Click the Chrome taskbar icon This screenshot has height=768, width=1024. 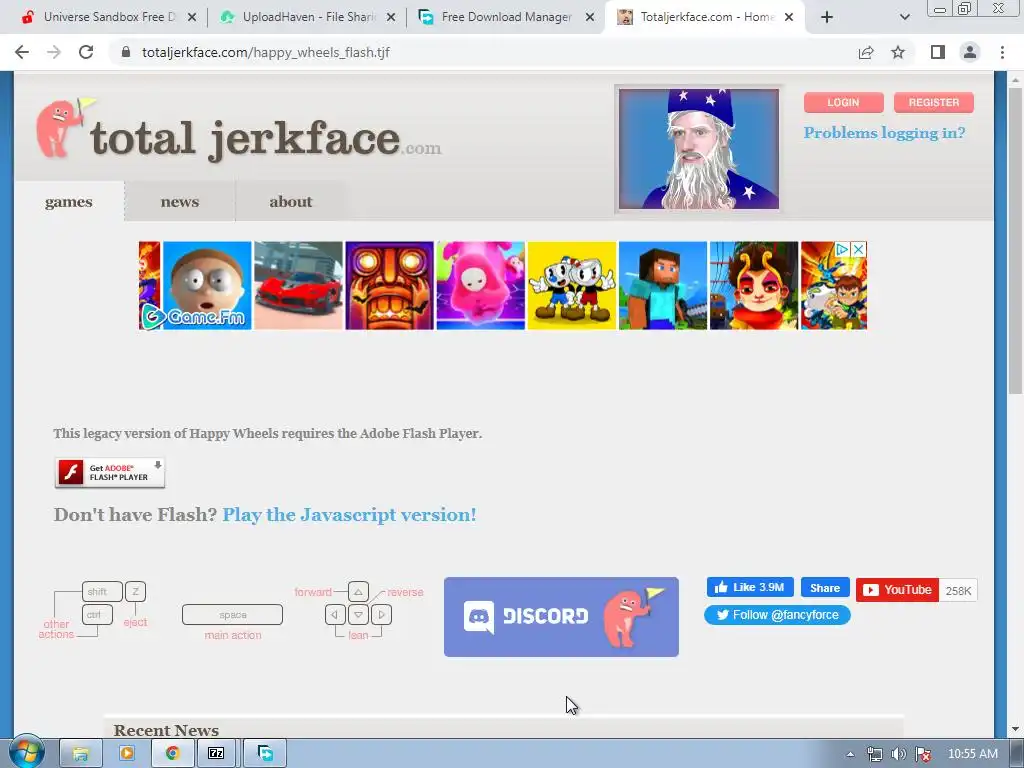click(x=172, y=754)
